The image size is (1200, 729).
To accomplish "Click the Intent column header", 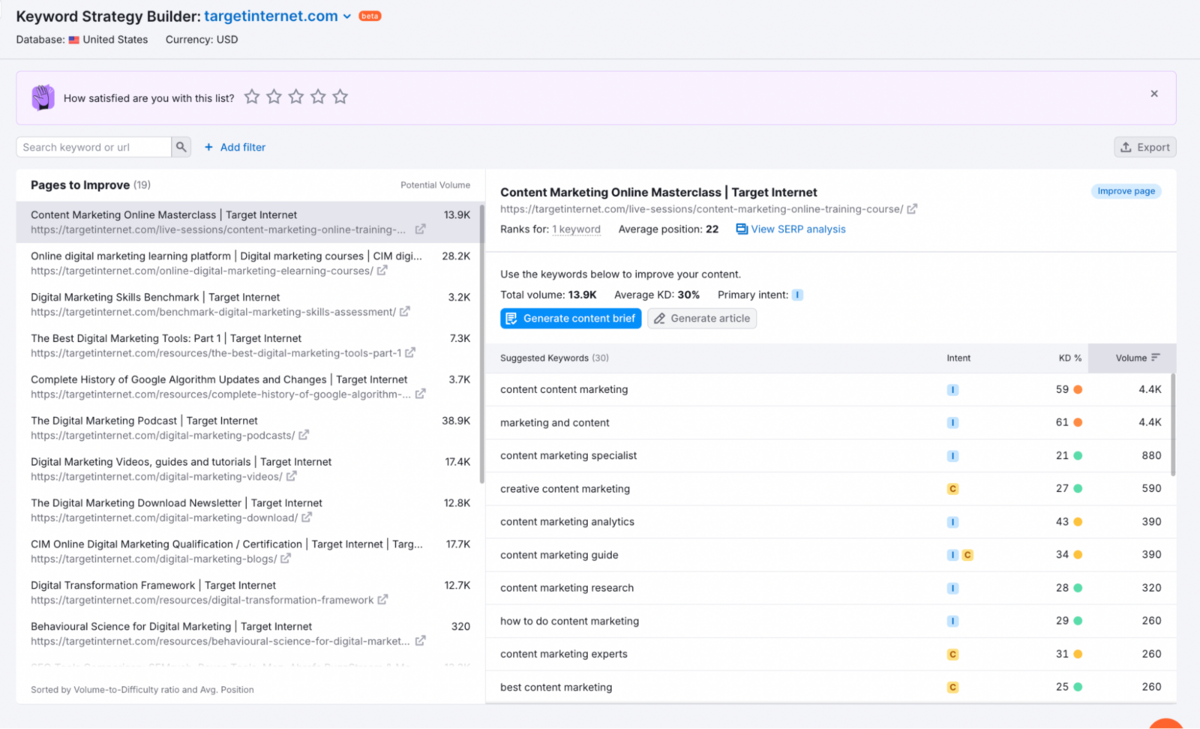I will pos(958,358).
